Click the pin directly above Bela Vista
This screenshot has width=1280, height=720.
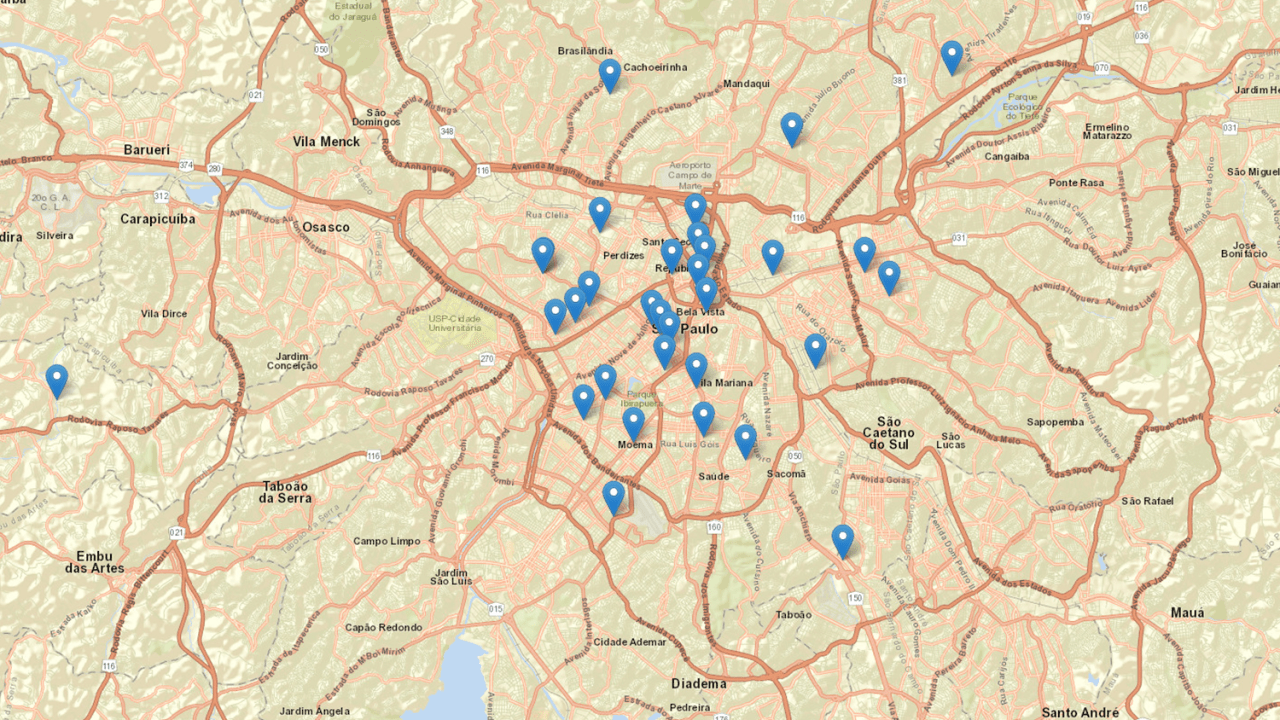point(706,294)
